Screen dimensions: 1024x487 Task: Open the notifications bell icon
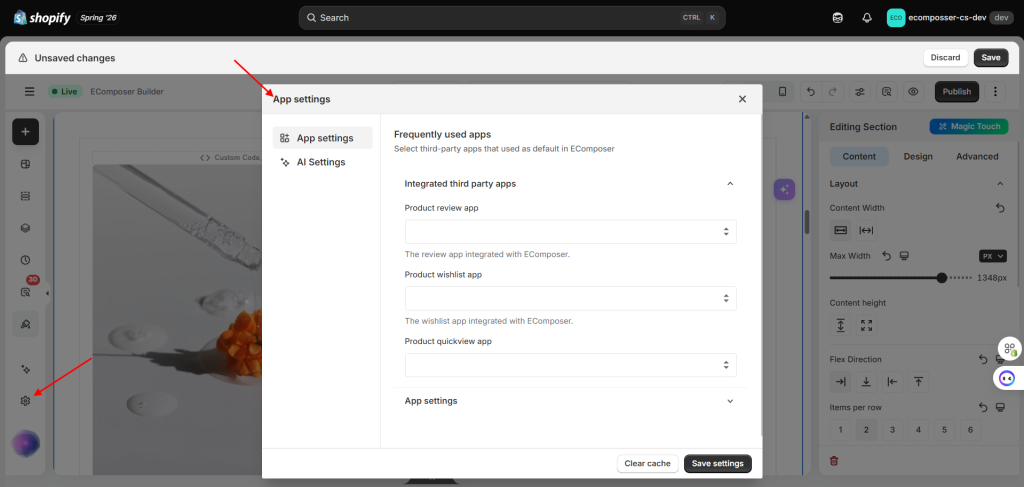[x=867, y=18]
